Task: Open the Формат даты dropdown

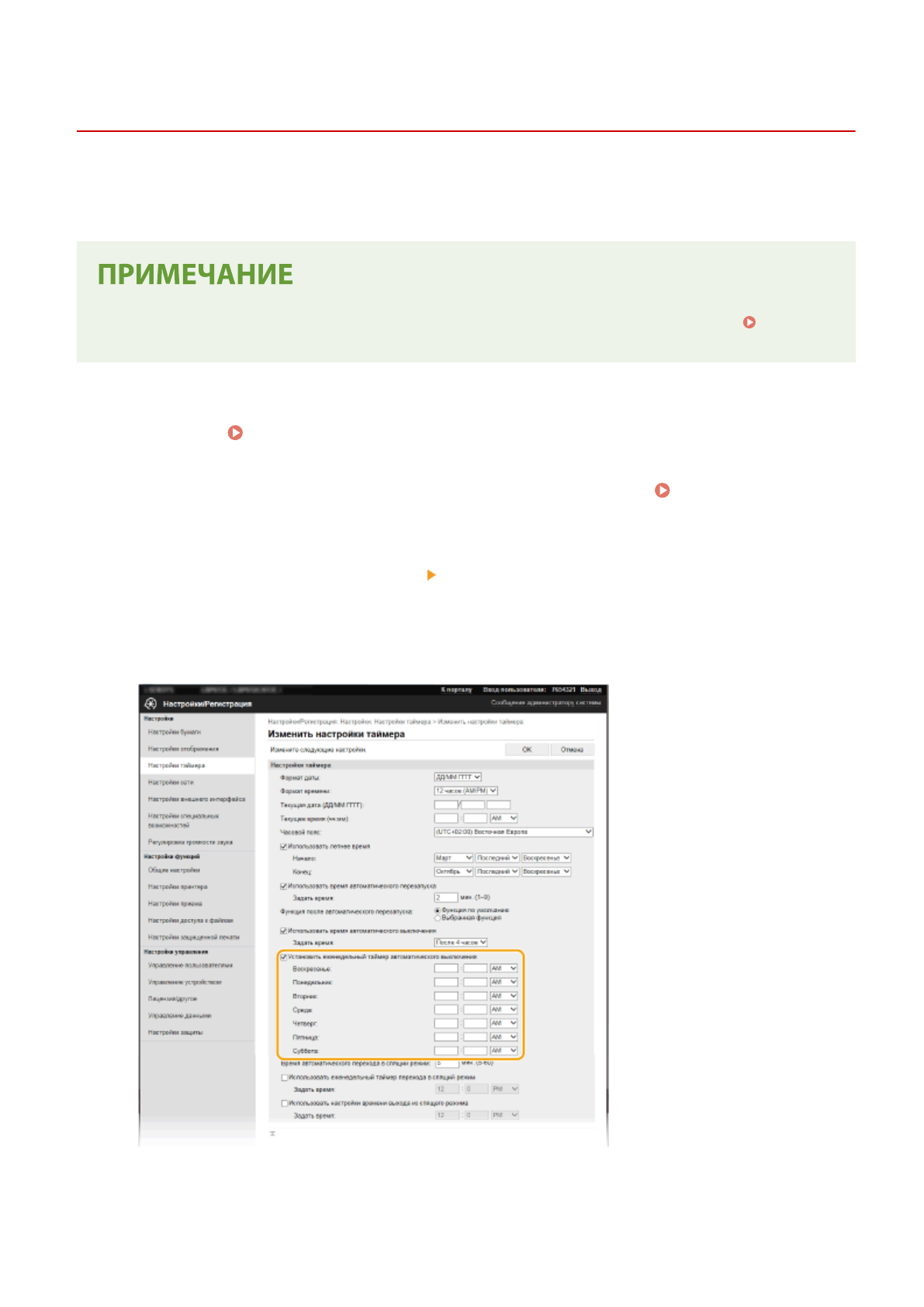Action: tap(458, 777)
